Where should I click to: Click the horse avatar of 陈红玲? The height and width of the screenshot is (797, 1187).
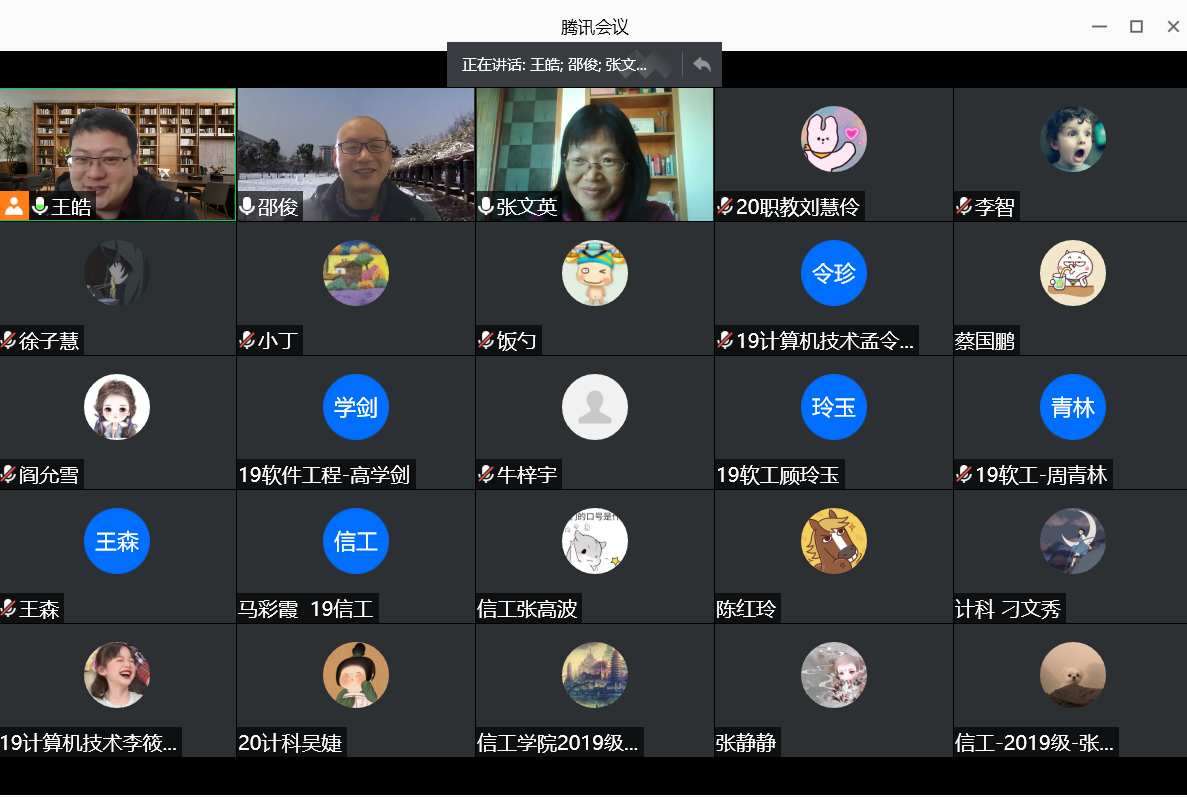coord(833,541)
